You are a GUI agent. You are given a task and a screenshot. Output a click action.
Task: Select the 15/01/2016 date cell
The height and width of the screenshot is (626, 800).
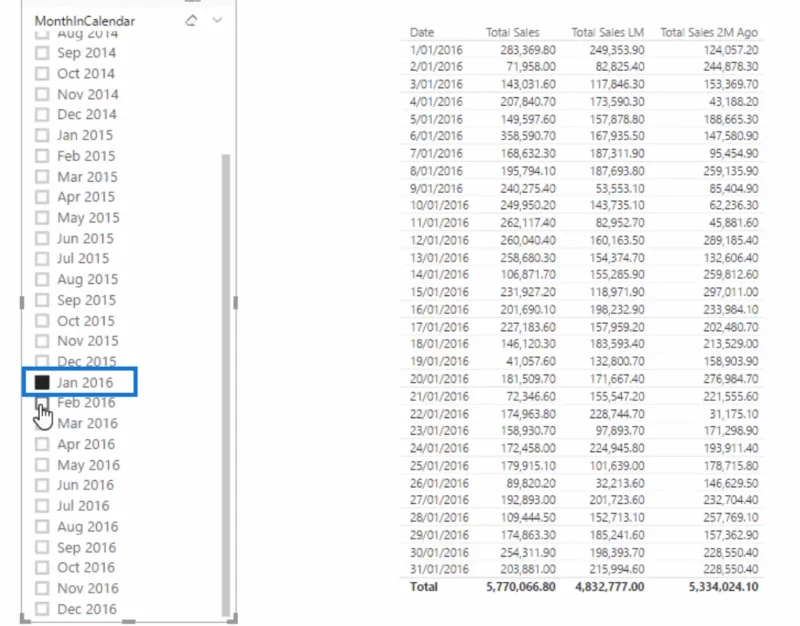[439, 292]
